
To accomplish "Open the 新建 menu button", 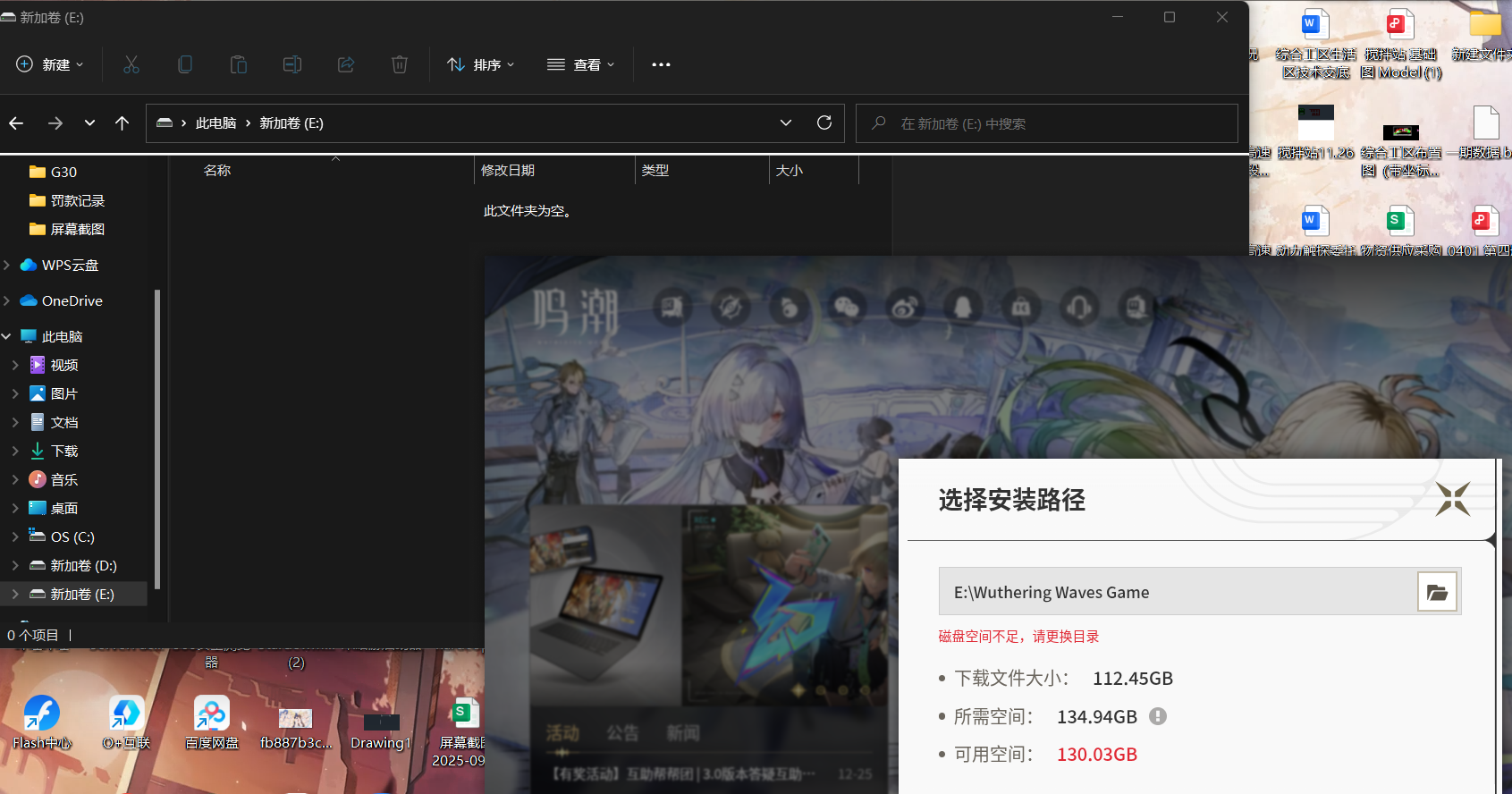I will [50, 64].
